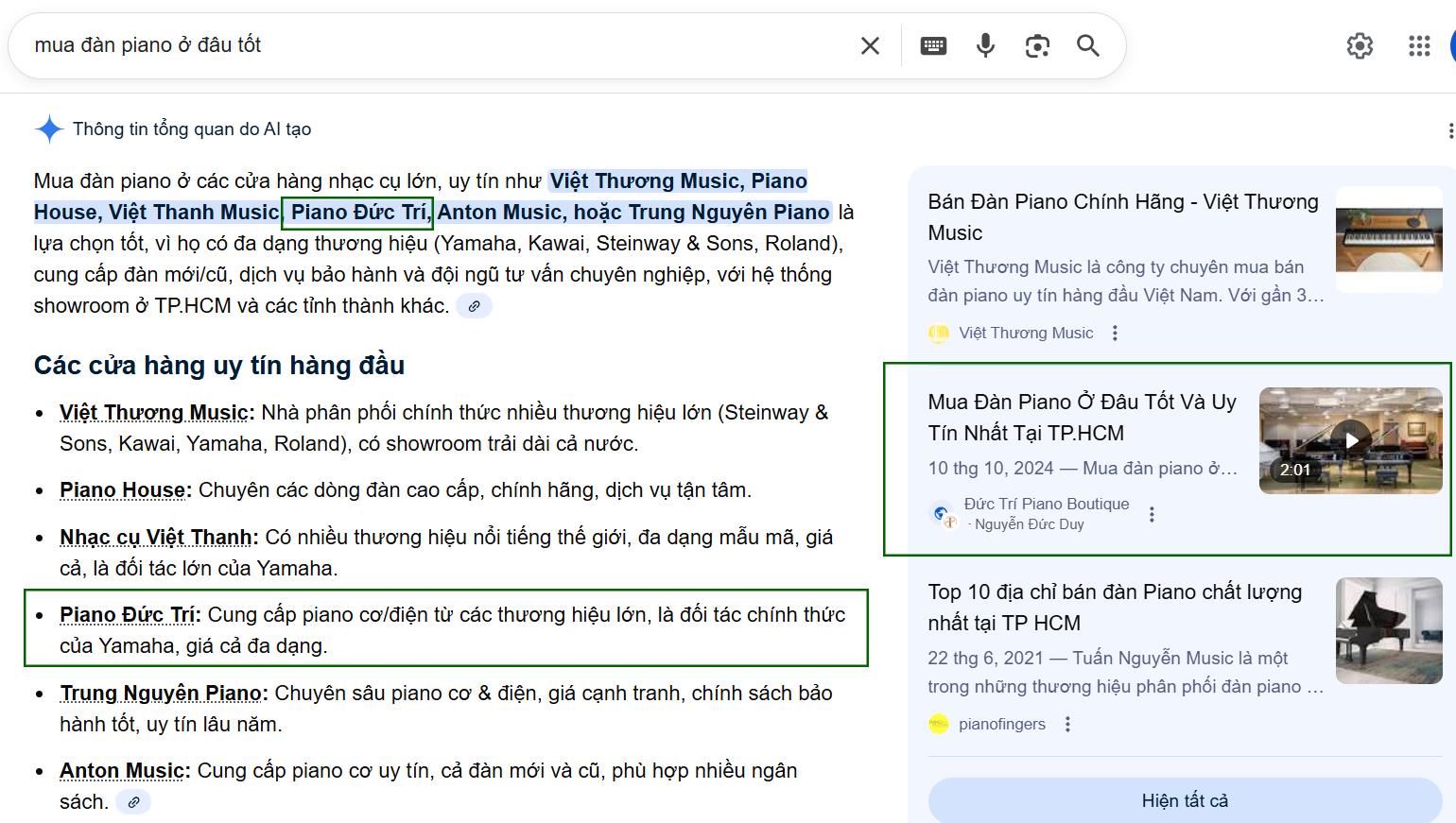The width and height of the screenshot is (1456, 823).
Task: Open the grand piano thumbnail from pianofingers
Action: tap(1389, 630)
